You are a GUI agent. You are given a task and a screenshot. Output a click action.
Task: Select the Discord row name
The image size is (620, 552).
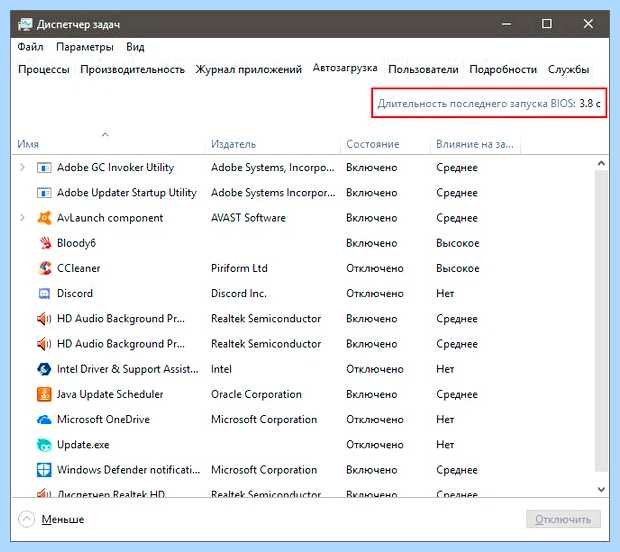[75, 293]
